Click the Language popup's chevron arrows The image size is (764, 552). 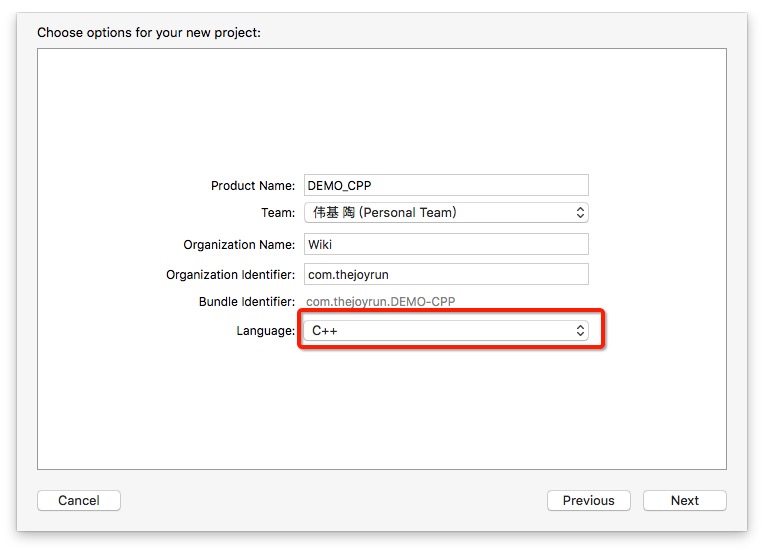tap(580, 330)
